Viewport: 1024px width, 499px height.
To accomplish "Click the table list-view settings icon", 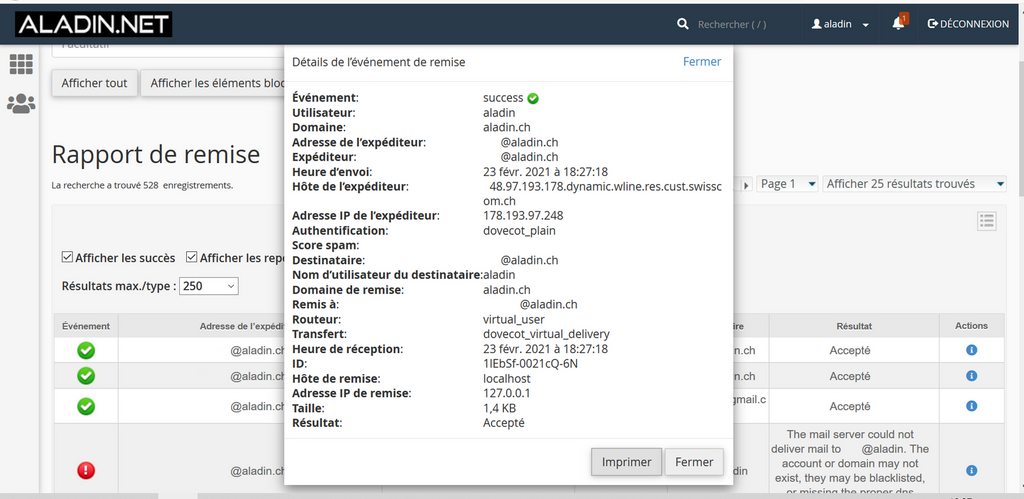I will click(x=987, y=221).
